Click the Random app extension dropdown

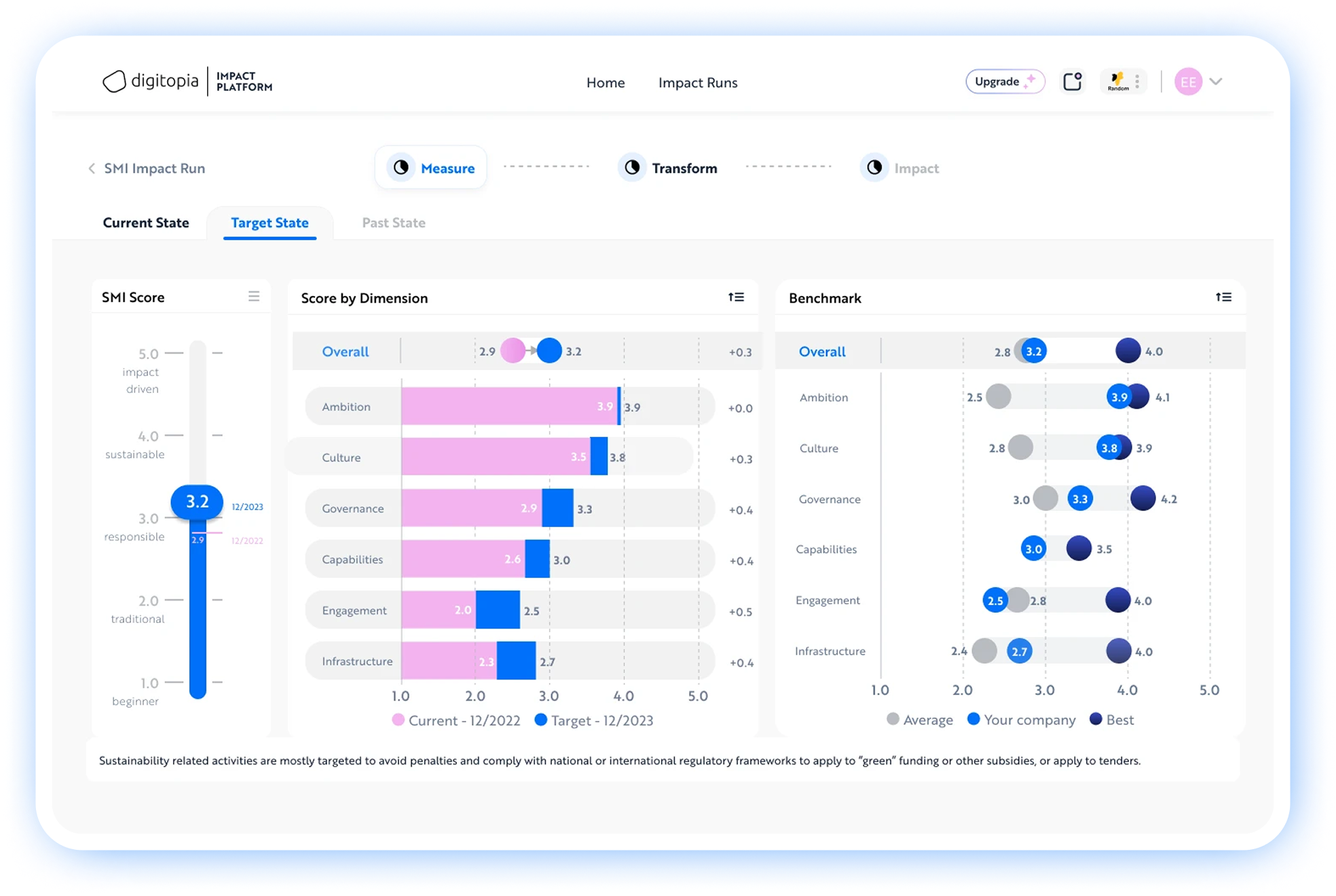click(x=1143, y=83)
